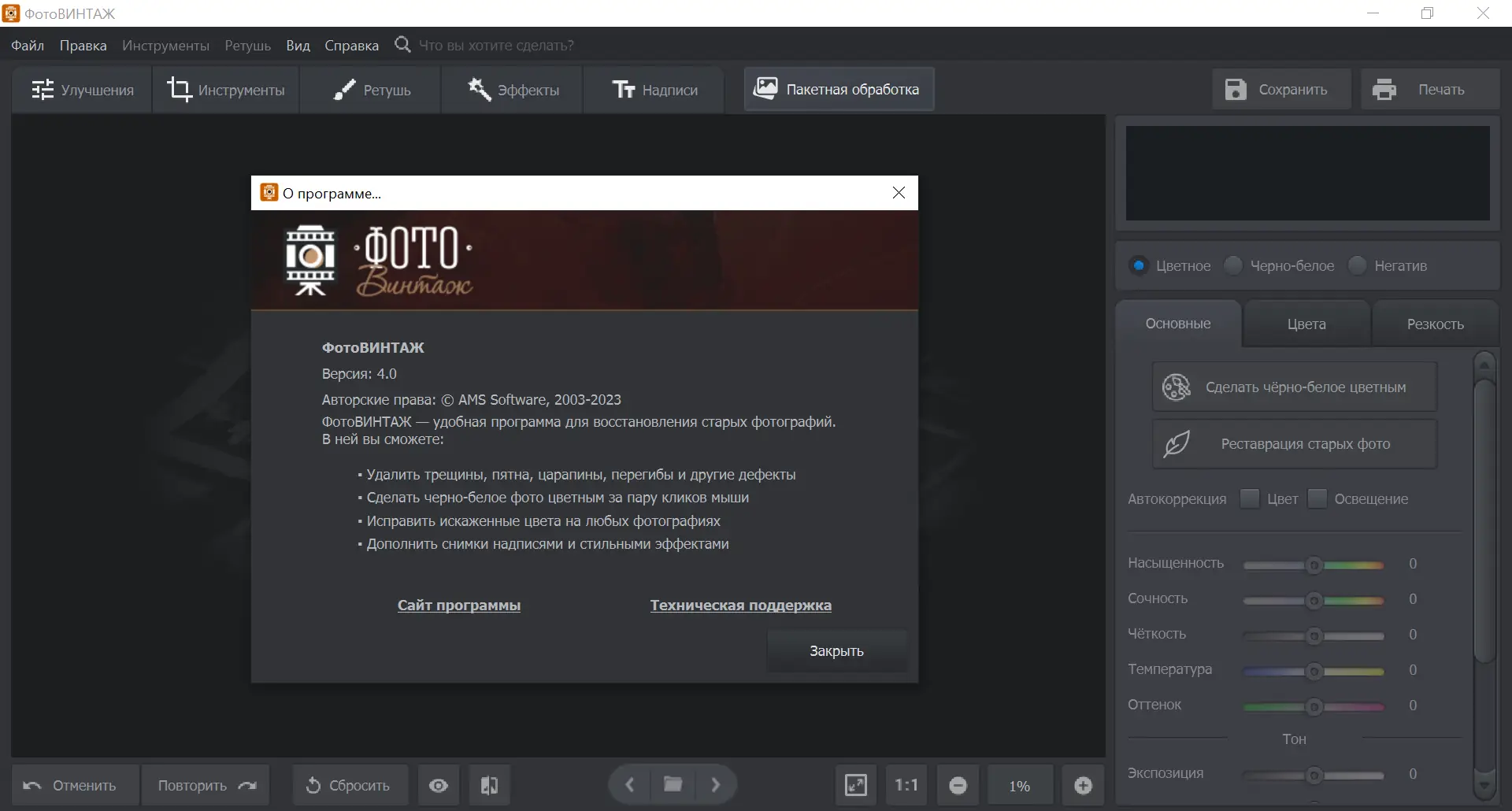1512x811 pixels.
Task: Click the Температура slider handle
Action: coord(1314,671)
